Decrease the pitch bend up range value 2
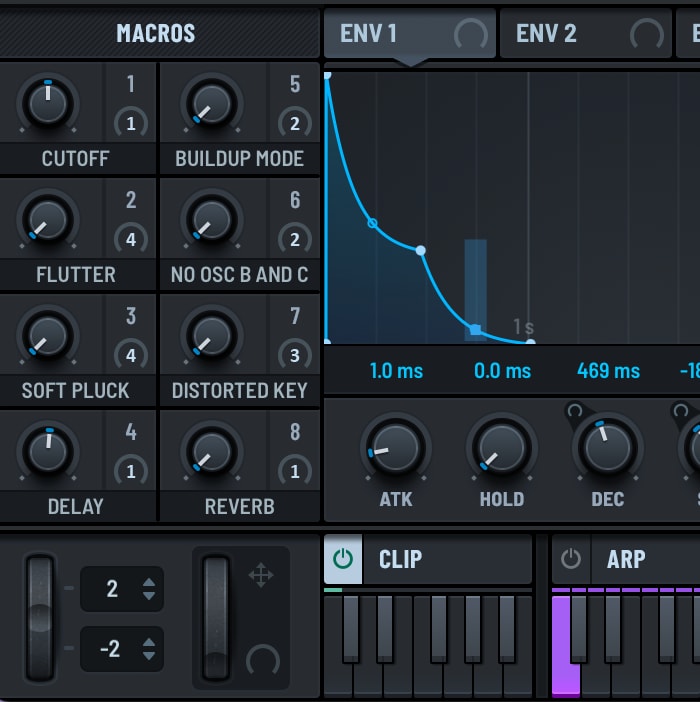This screenshot has width=700, height=702. pos(149,595)
